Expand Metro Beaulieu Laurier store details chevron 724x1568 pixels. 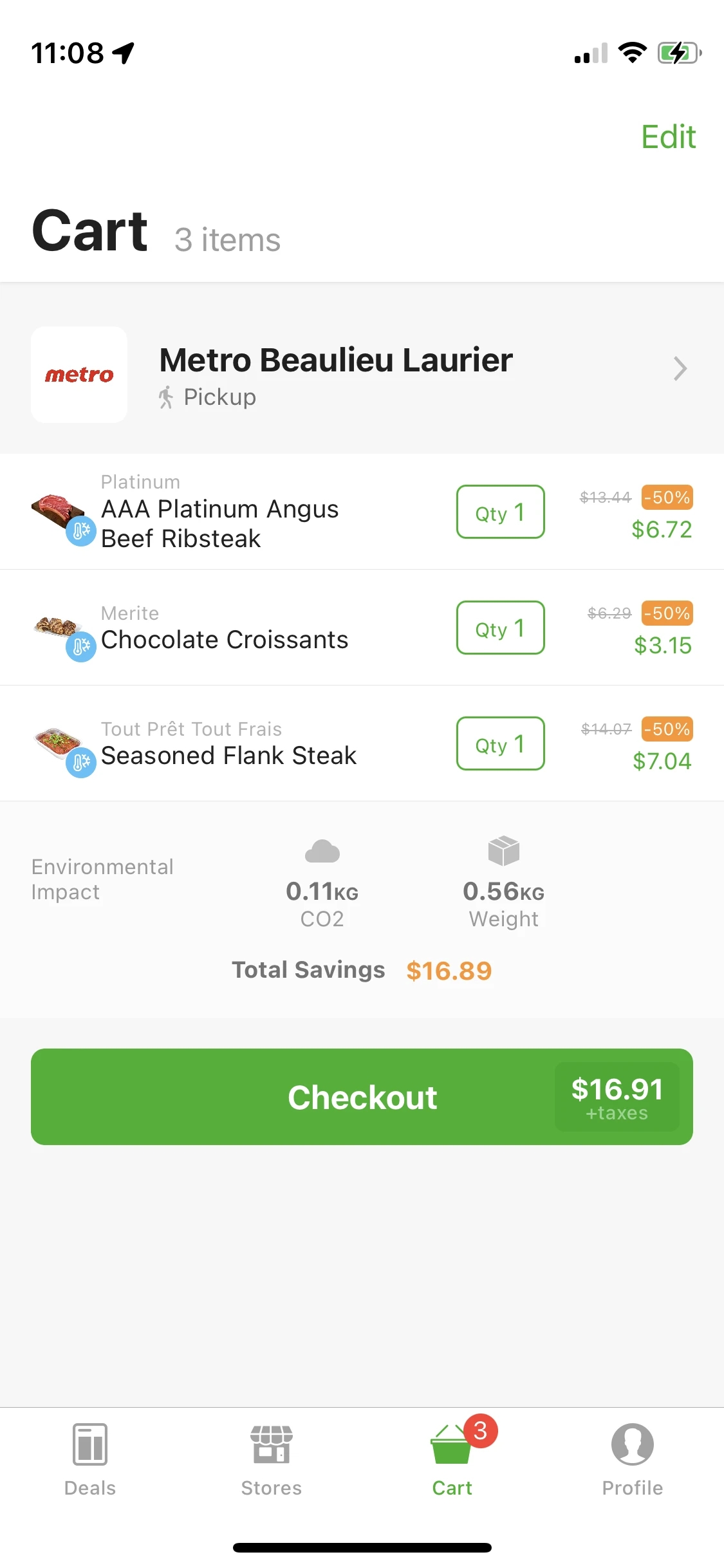tap(680, 369)
